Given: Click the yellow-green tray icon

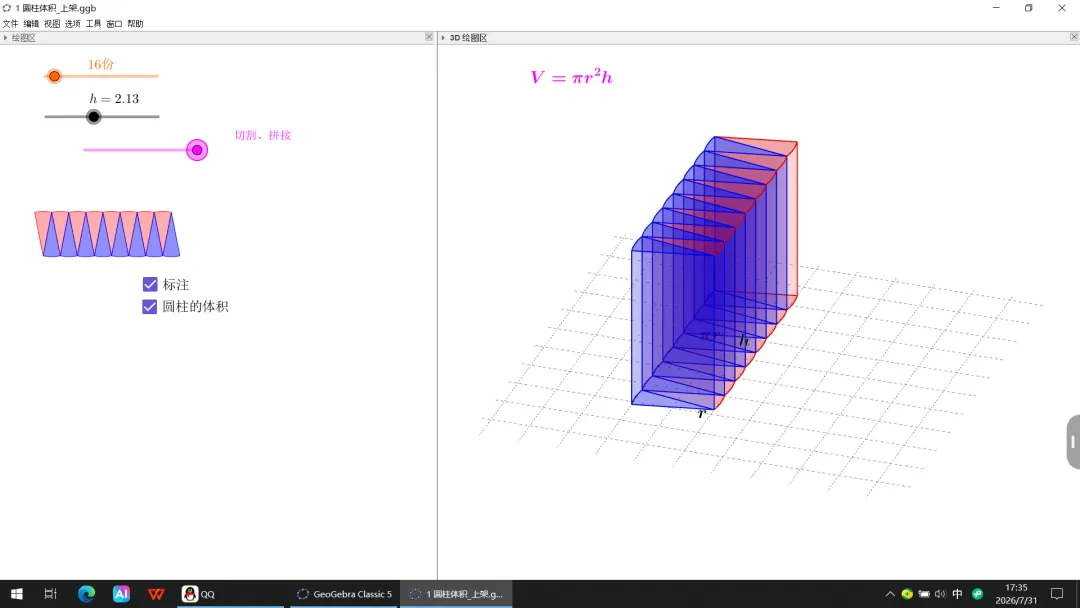Looking at the screenshot, I should [x=907, y=594].
